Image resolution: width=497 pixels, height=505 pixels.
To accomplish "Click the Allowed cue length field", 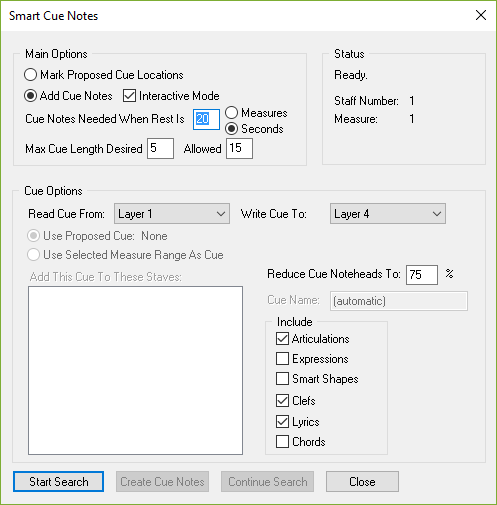I will click(x=239, y=148).
